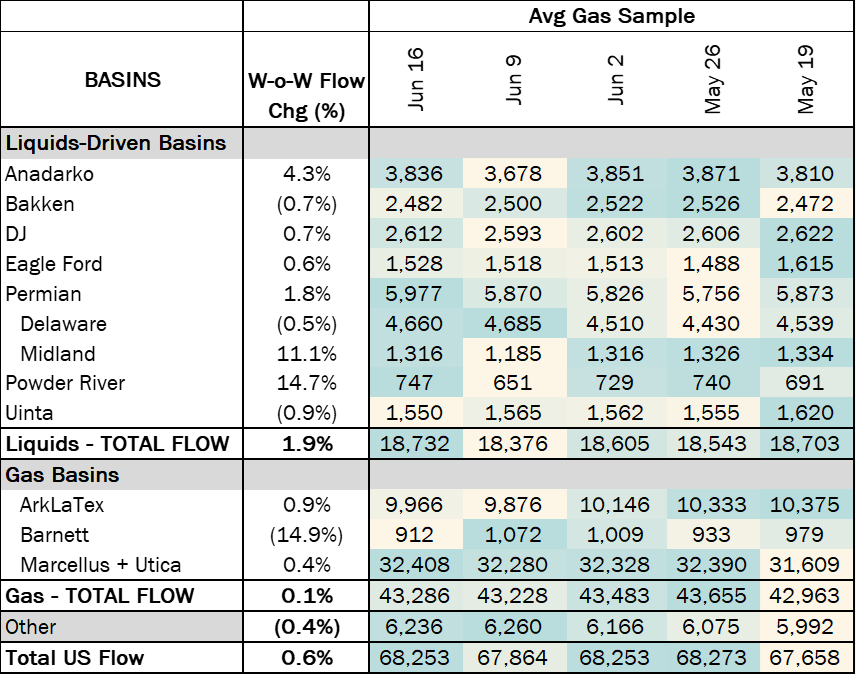The height and width of the screenshot is (675, 856).
Task: Select the Jun 9 column header
Action: click(513, 80)
